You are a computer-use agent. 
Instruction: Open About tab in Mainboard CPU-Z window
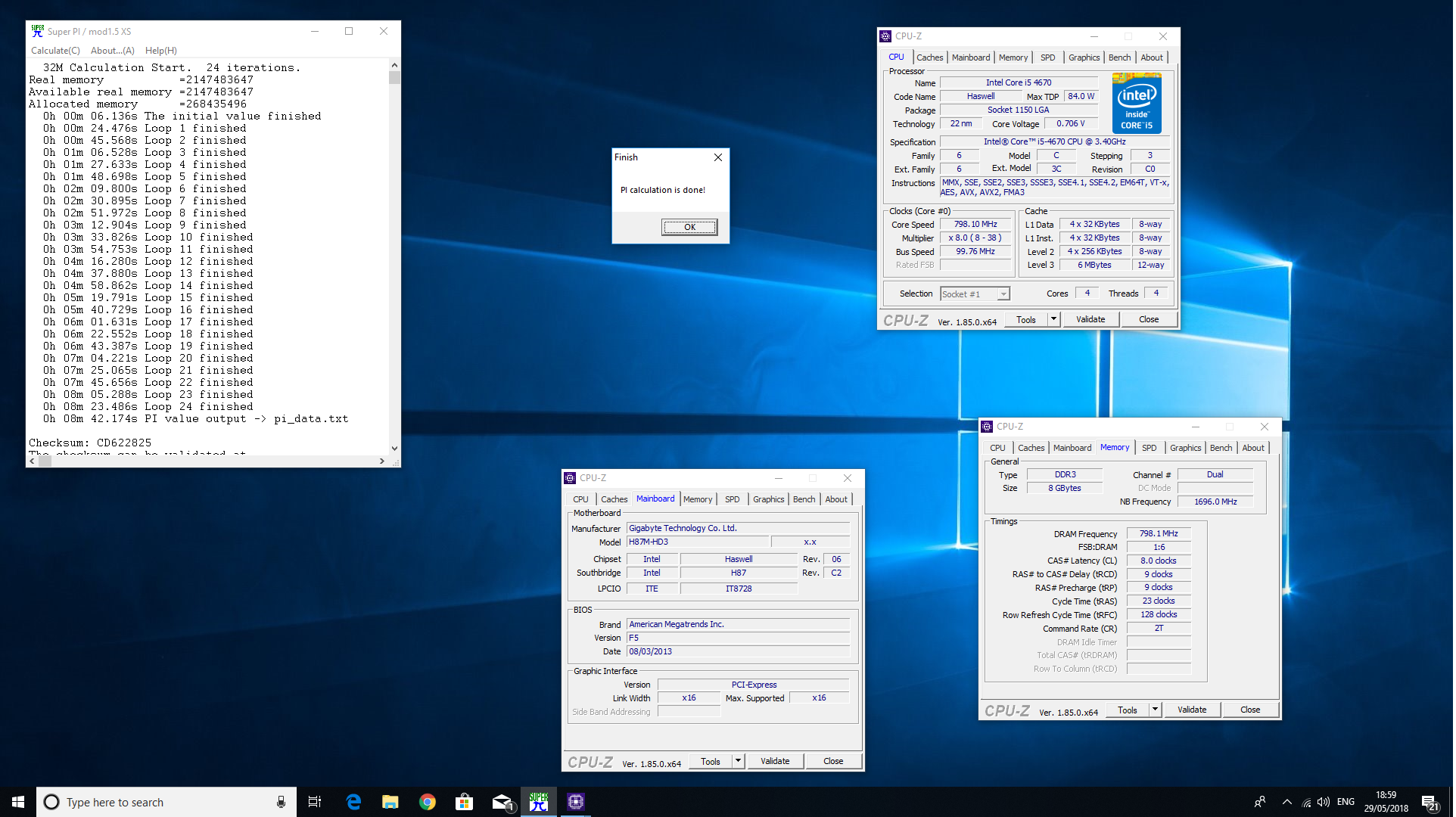coord(836,499)
